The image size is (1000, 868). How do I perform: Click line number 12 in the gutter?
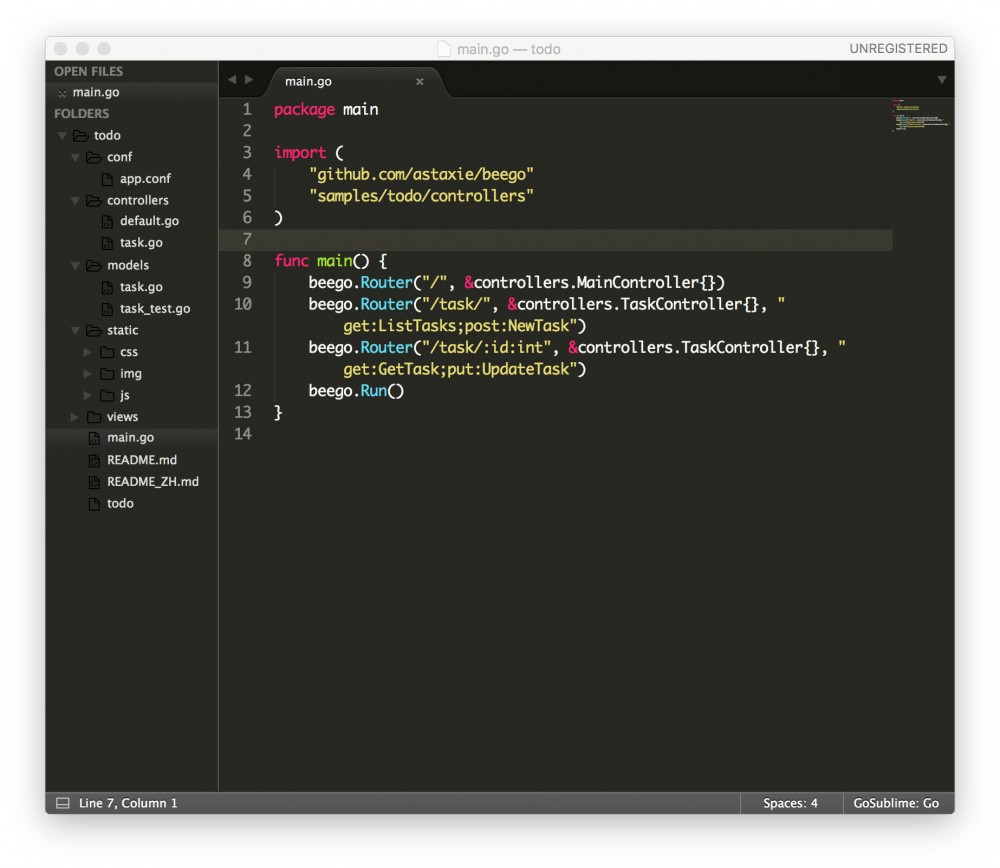point(243,391)
